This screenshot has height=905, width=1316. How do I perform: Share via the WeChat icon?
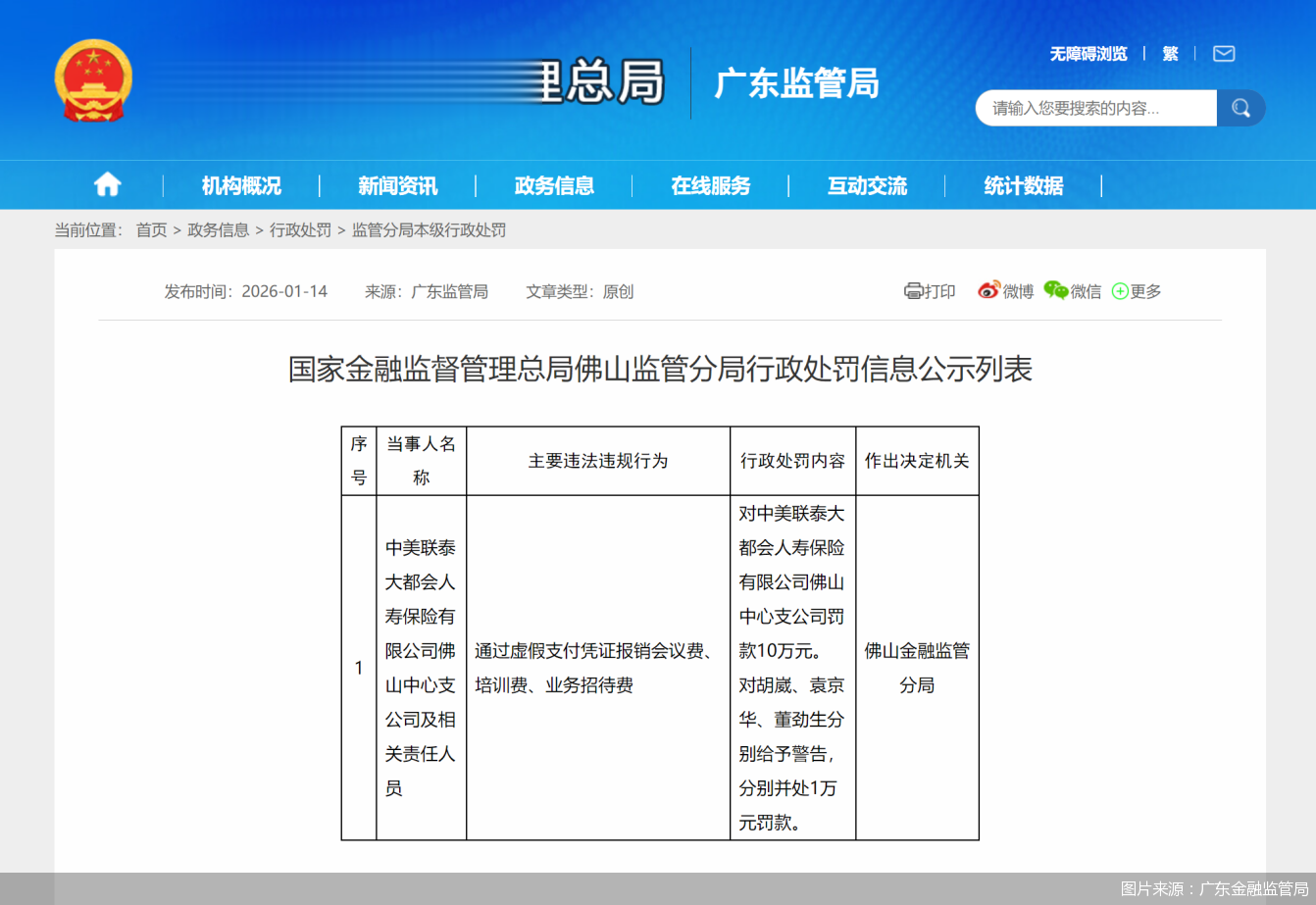coord(1055,290)
